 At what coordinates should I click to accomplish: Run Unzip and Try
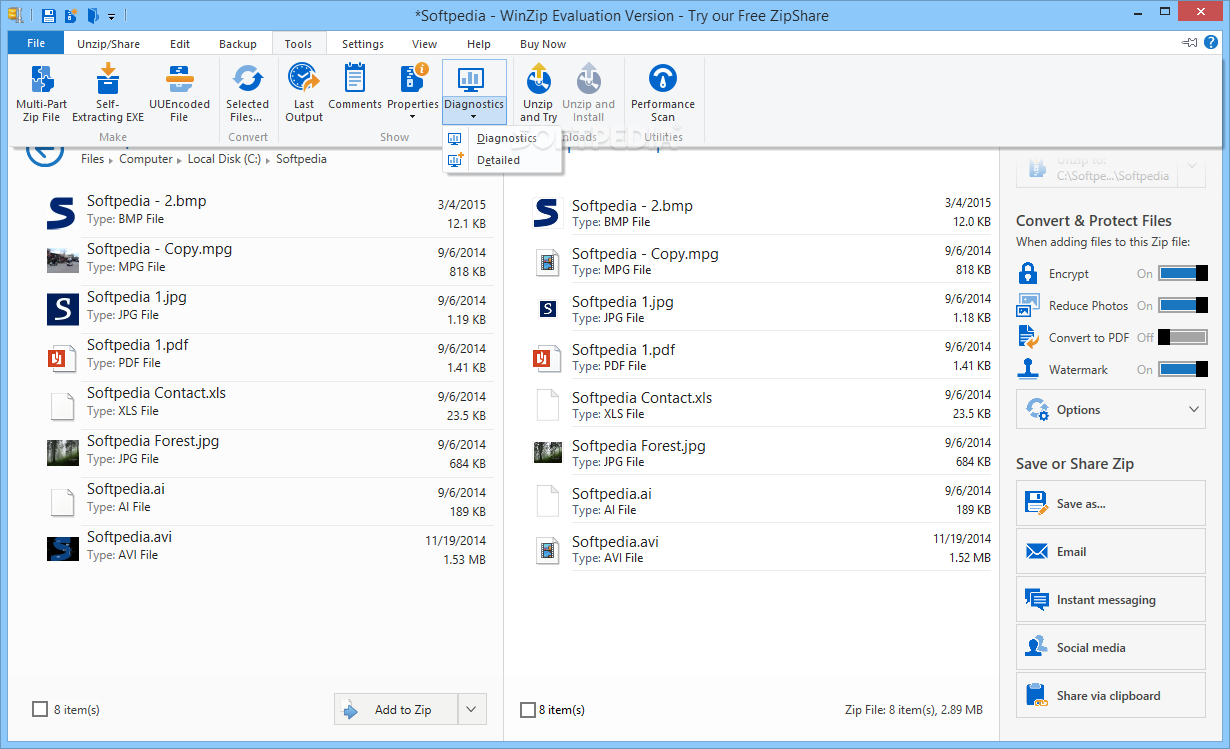538,93
